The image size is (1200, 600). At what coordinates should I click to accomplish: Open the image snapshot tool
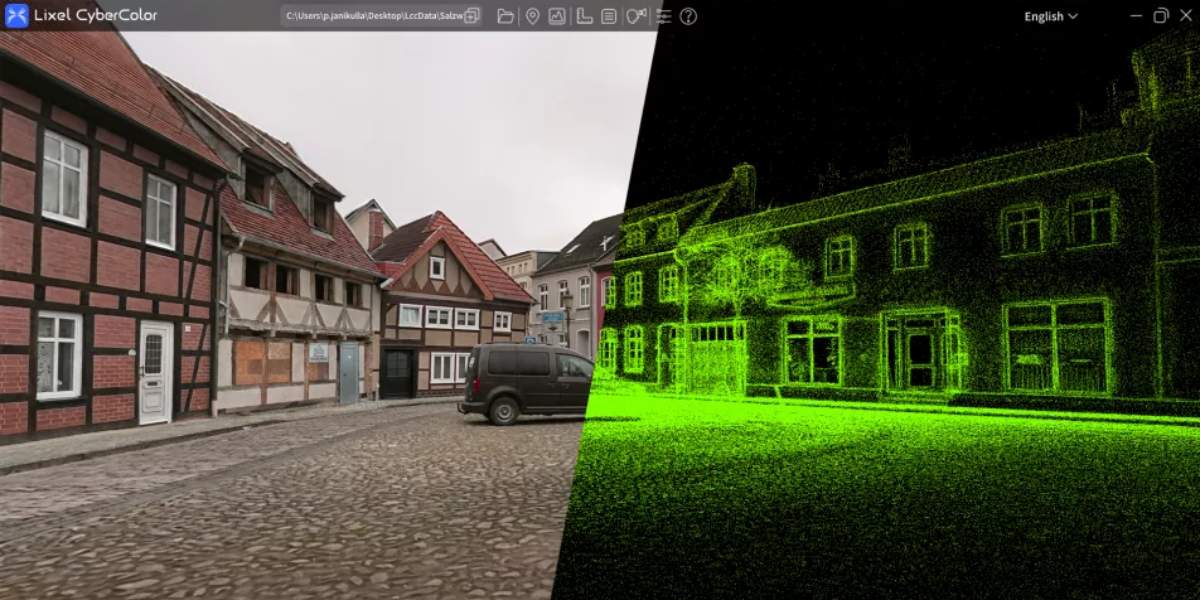point(557,16)
